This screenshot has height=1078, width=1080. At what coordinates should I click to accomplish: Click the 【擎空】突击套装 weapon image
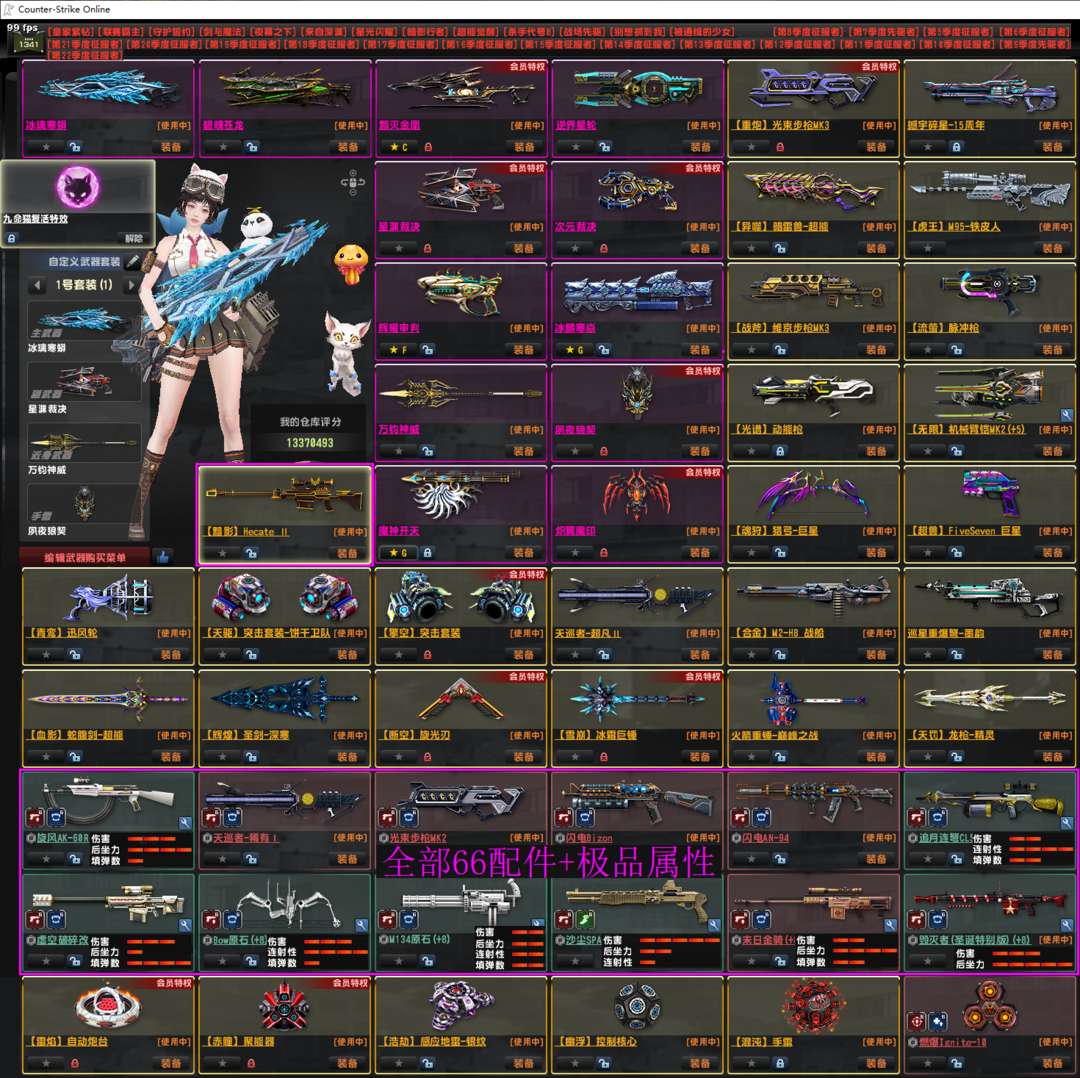pyautogui.click(x=461, y=599)
